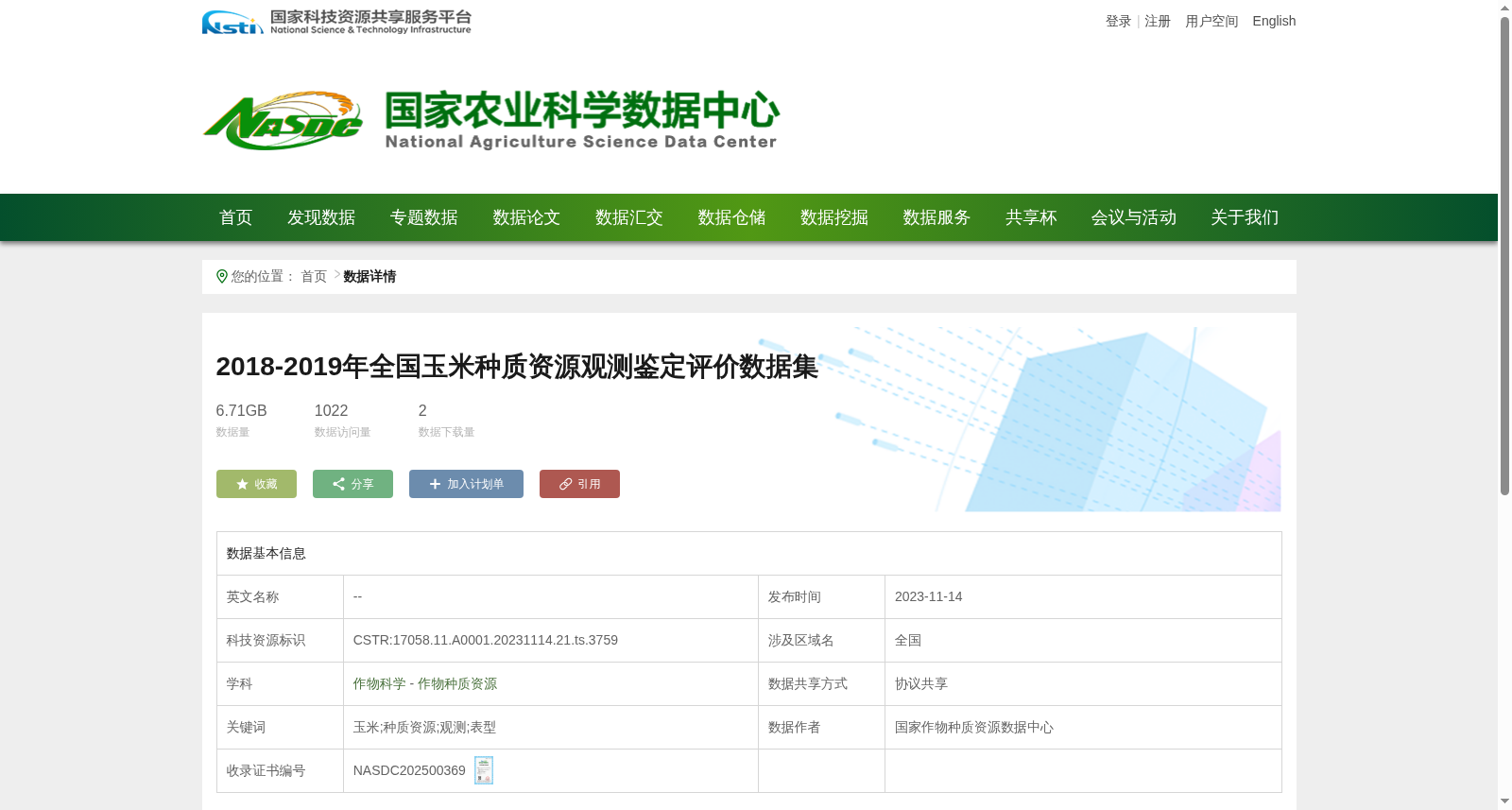
Task: Click the 1022 visit count value
Action: point(331,410)
